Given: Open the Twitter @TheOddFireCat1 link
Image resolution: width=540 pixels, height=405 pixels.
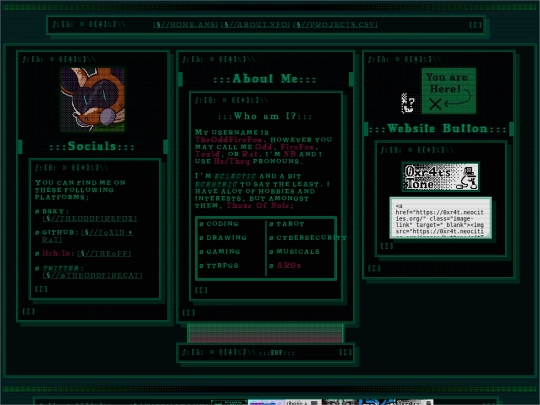Looking at the screenshot, I should pyautogui.click(x=92, y=276).
